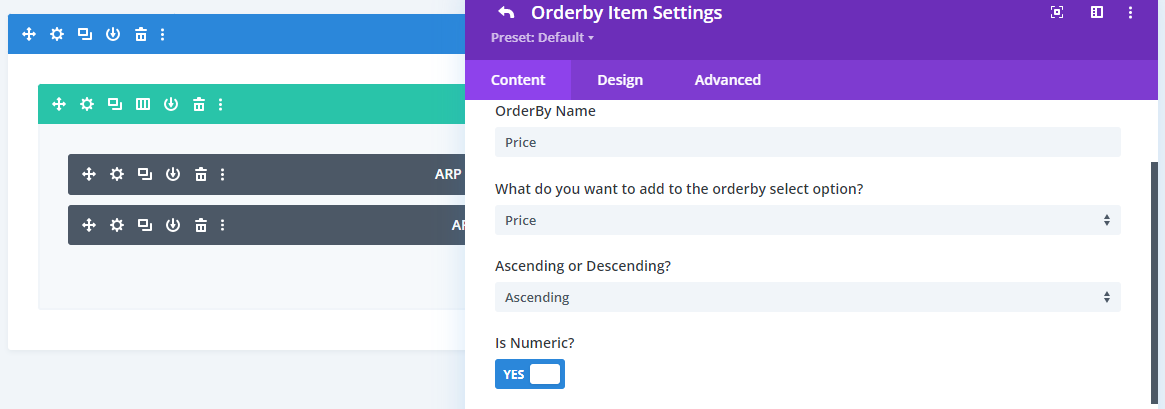Click move handle on blue section bar
The height and width of the screenshot is (409, 1165).
(x=29, y=34)
